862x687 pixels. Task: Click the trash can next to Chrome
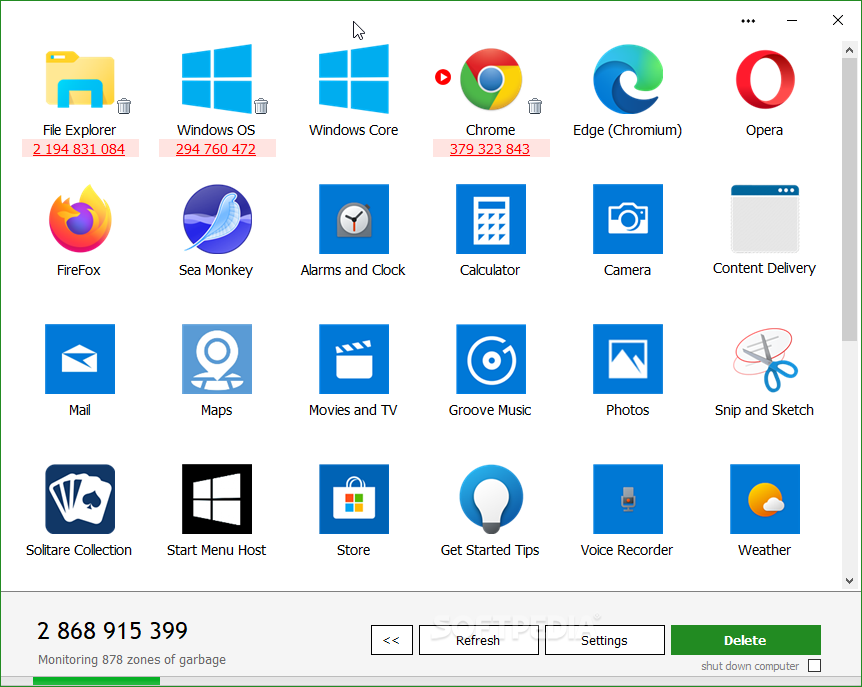[x=535, y=106]
